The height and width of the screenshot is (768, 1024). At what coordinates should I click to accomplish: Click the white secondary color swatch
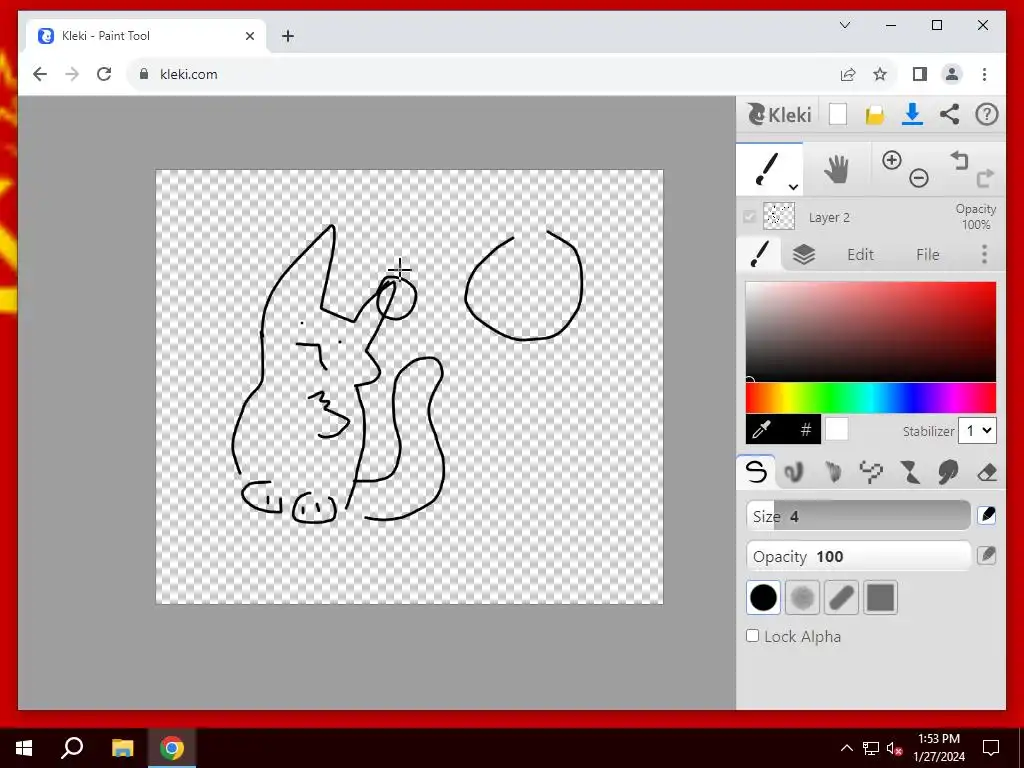(837, 430)
